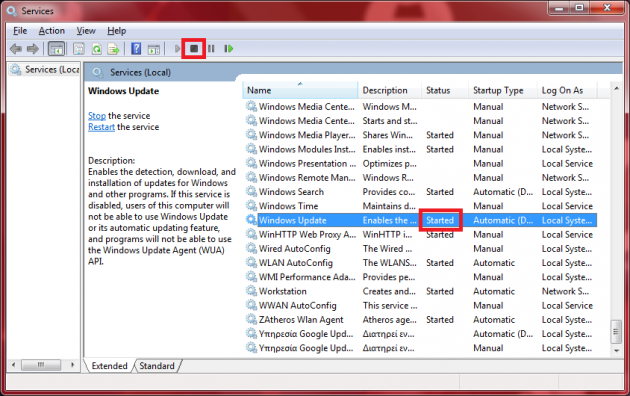Switch to the Extended tab
630x396 pixels.
click(109, 366)
